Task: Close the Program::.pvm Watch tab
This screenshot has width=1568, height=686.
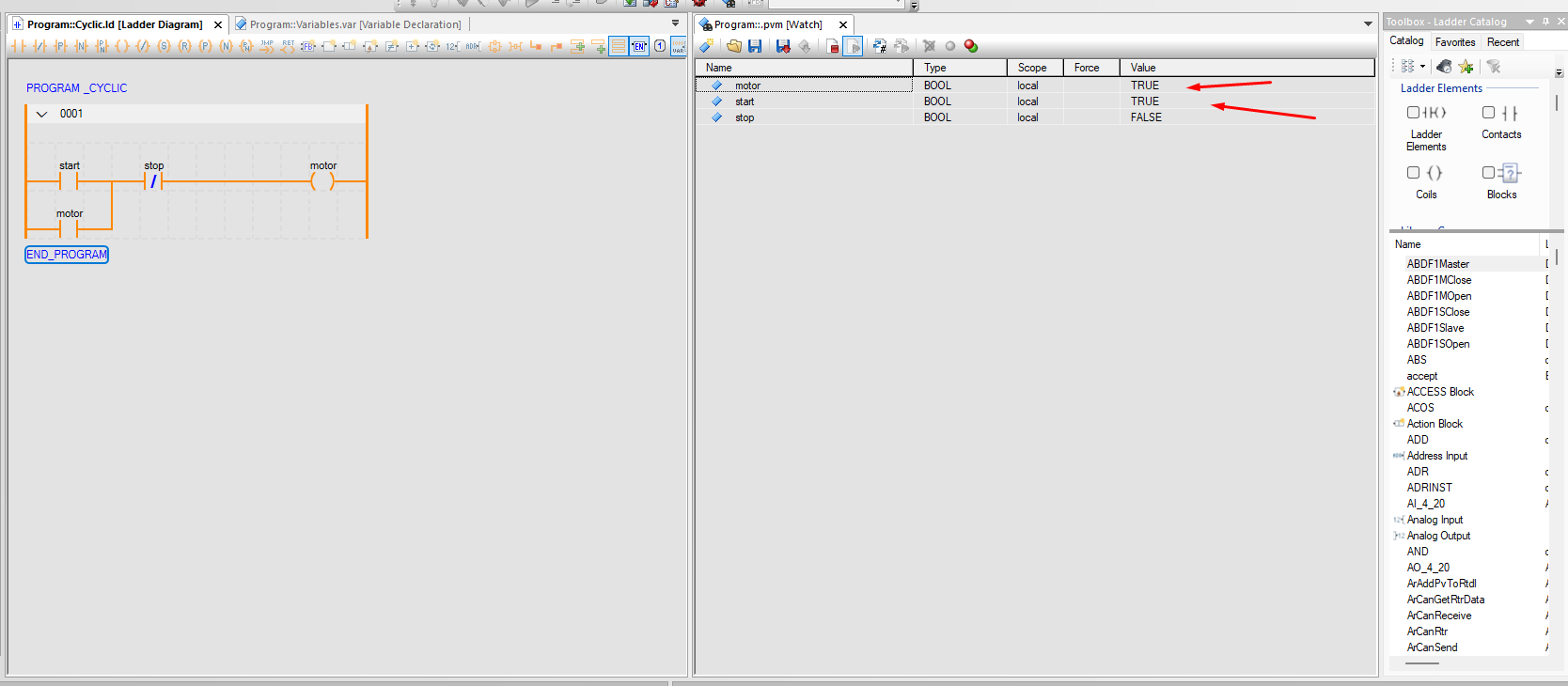Action: point(843,25)
